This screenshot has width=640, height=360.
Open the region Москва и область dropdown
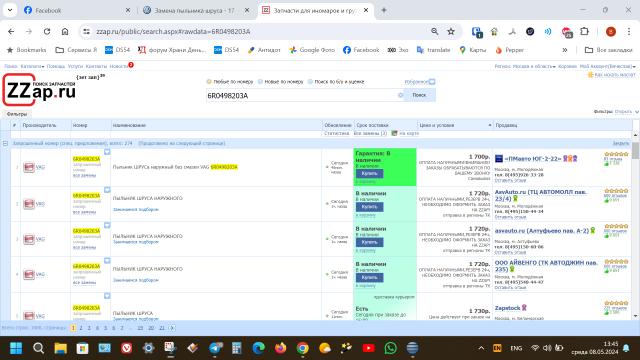pos(525,66)
